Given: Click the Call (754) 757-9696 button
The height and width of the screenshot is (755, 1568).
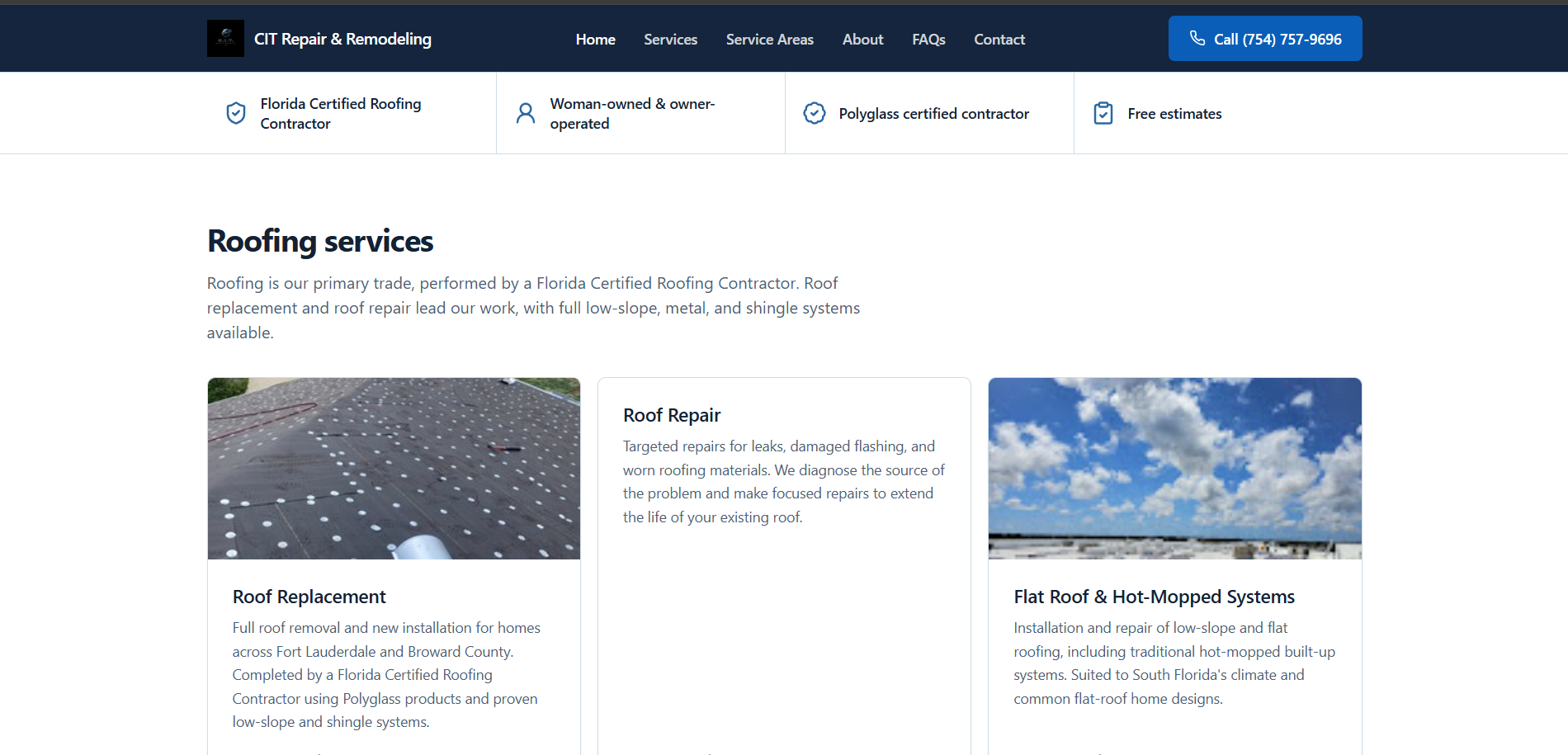Looking at the screenshot, I should click(1265, 39).
